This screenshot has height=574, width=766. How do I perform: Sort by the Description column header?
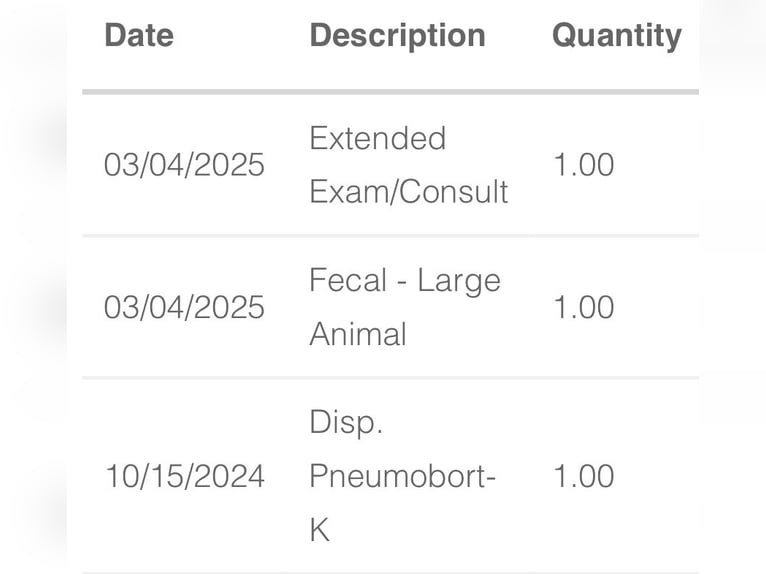pyautogui.click(x=397, y=36)
